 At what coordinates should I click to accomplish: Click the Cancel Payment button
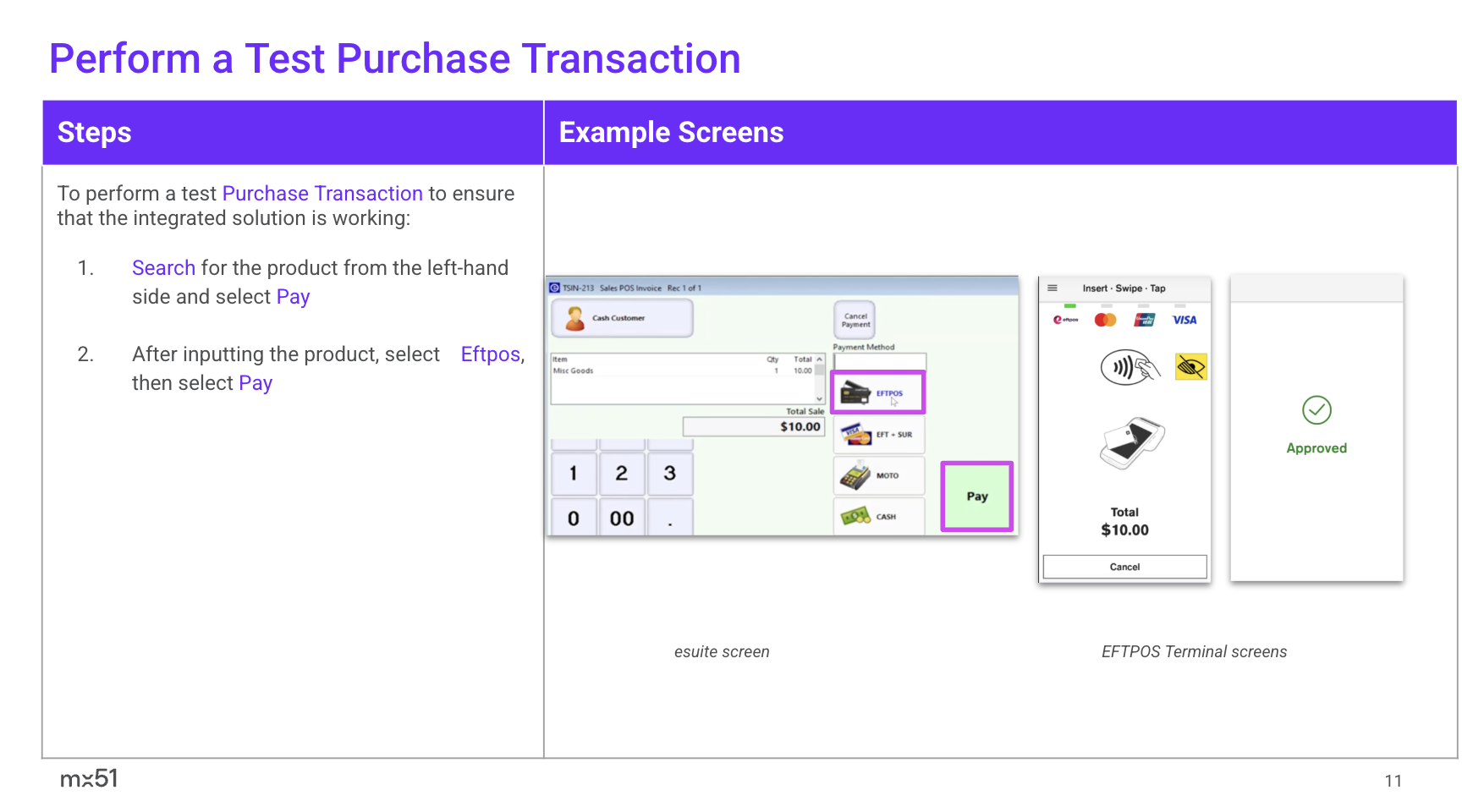pyautogui.click(x=855, y=321)
